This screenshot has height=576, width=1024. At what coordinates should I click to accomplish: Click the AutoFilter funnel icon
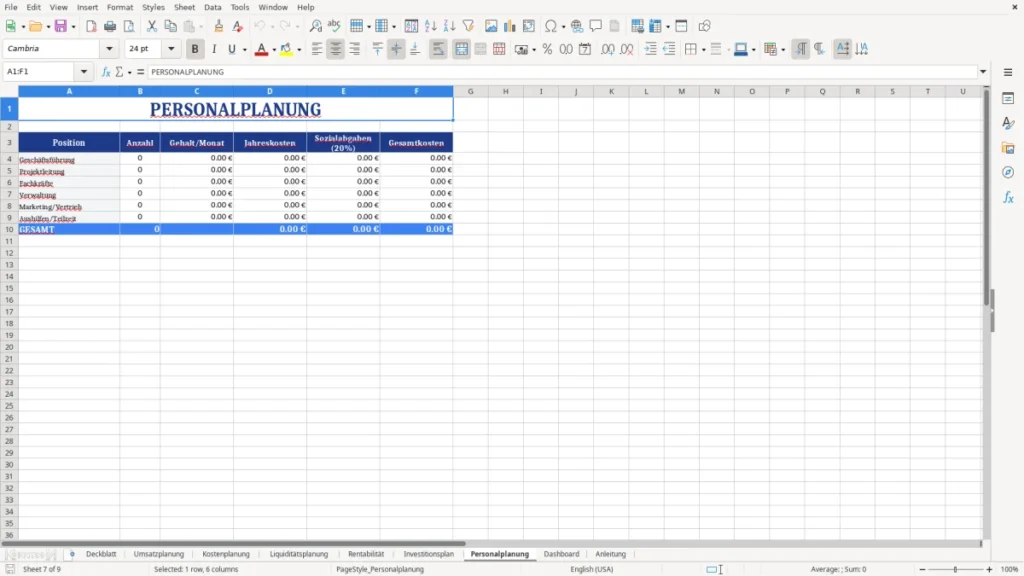(x=468, y=26)
